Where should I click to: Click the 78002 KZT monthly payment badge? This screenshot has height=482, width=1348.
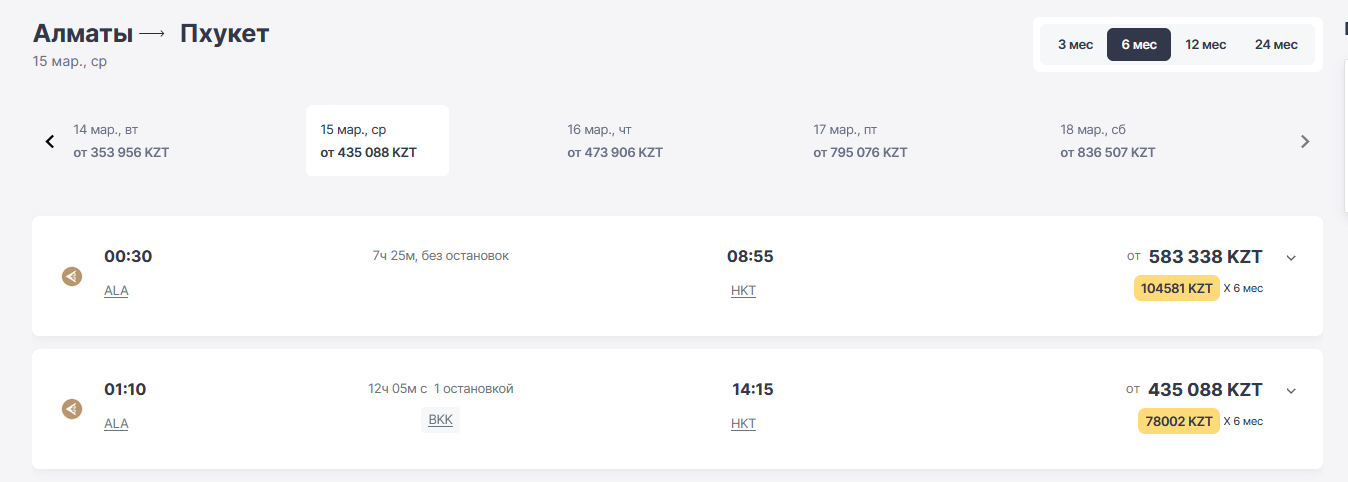point(1178,421)
